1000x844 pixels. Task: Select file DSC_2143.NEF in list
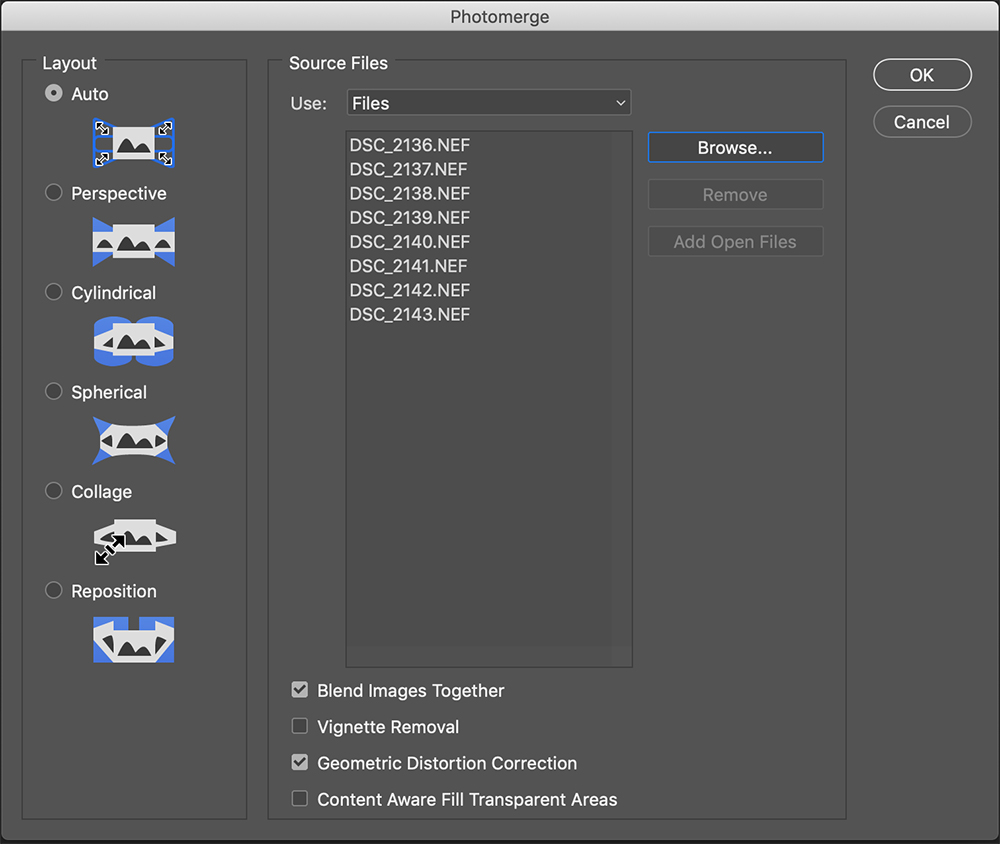(x=409, y=315)
